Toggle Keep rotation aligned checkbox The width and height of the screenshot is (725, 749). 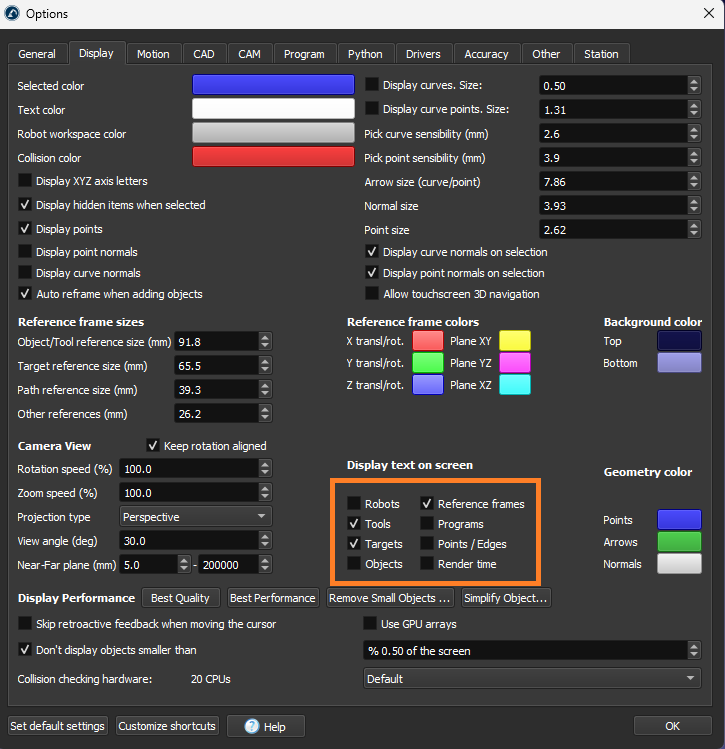[153, 445]
